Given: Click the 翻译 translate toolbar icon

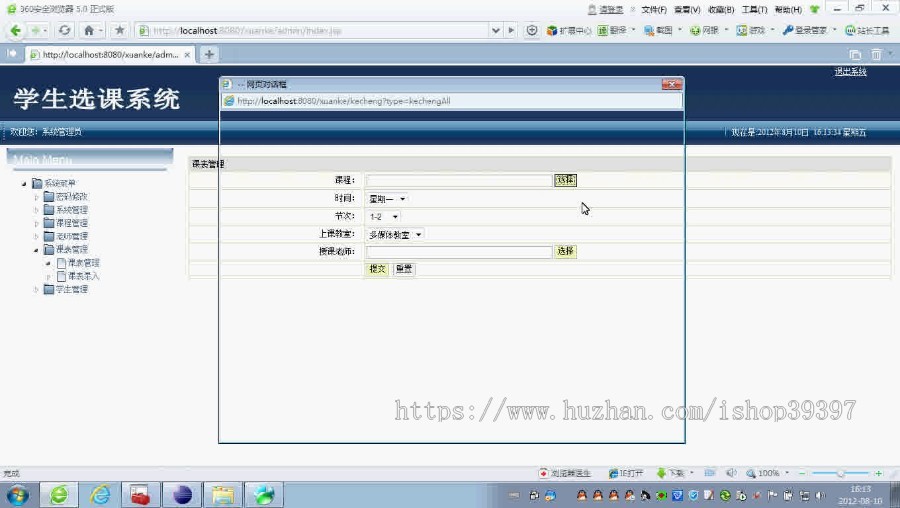Looking at the screenshot, I should 612,30.
